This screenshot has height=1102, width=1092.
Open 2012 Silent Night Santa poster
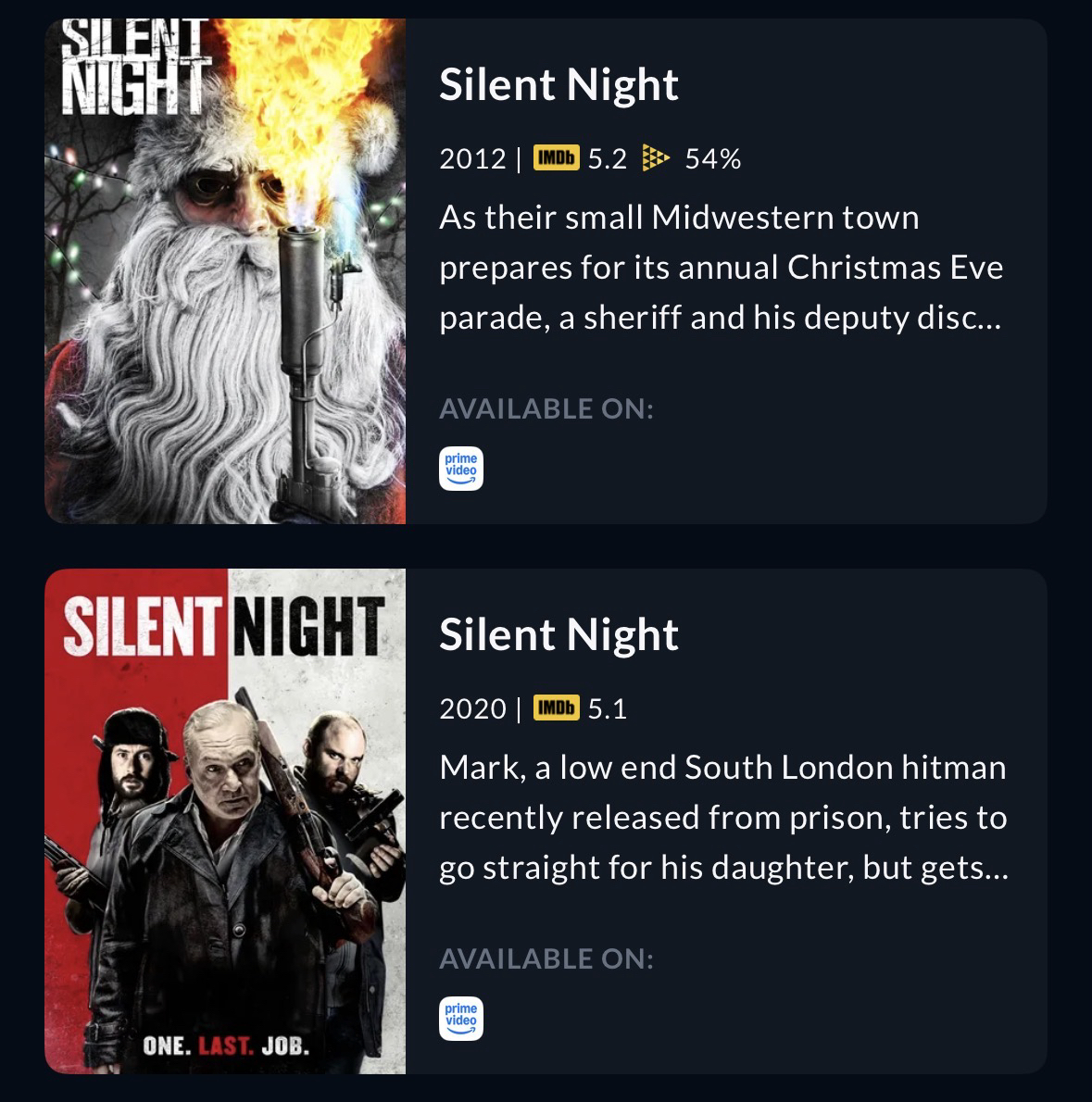(x=225, y=271)
